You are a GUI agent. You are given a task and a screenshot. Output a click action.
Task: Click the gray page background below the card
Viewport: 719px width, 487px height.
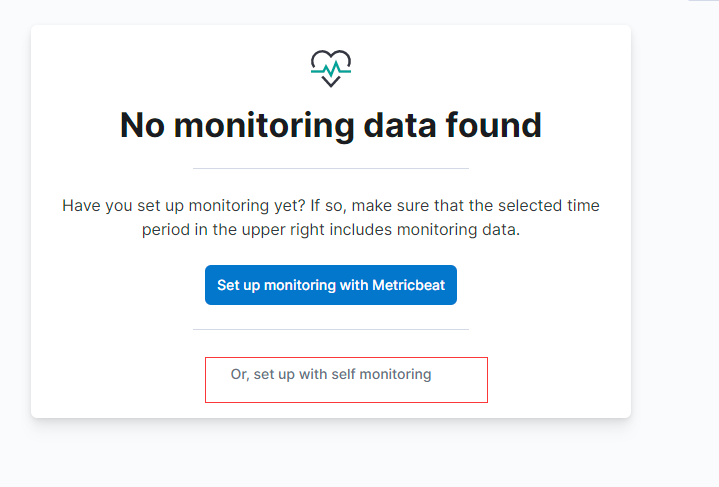(330, 454)
